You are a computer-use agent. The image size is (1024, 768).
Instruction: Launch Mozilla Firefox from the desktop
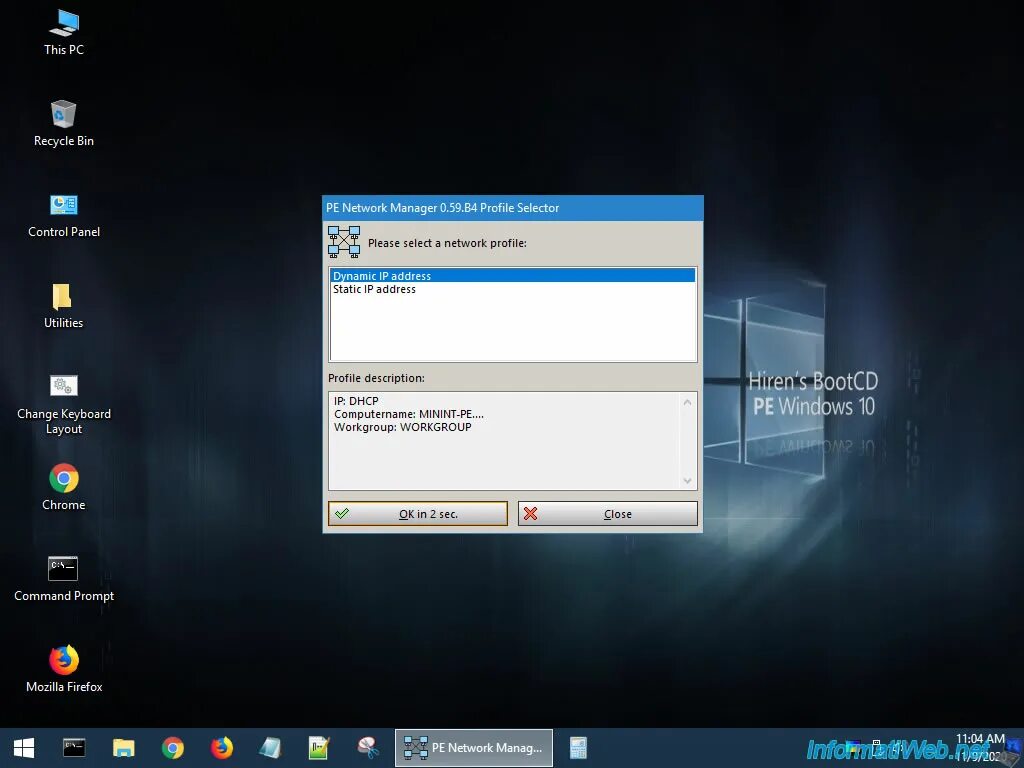tap(63, 669)
